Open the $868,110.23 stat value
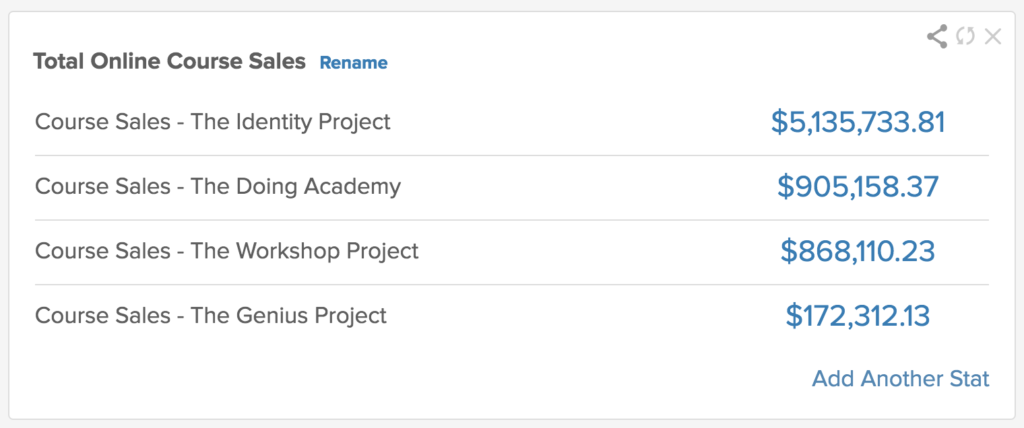The image size is (1024, 428). (x=858, y=250)
